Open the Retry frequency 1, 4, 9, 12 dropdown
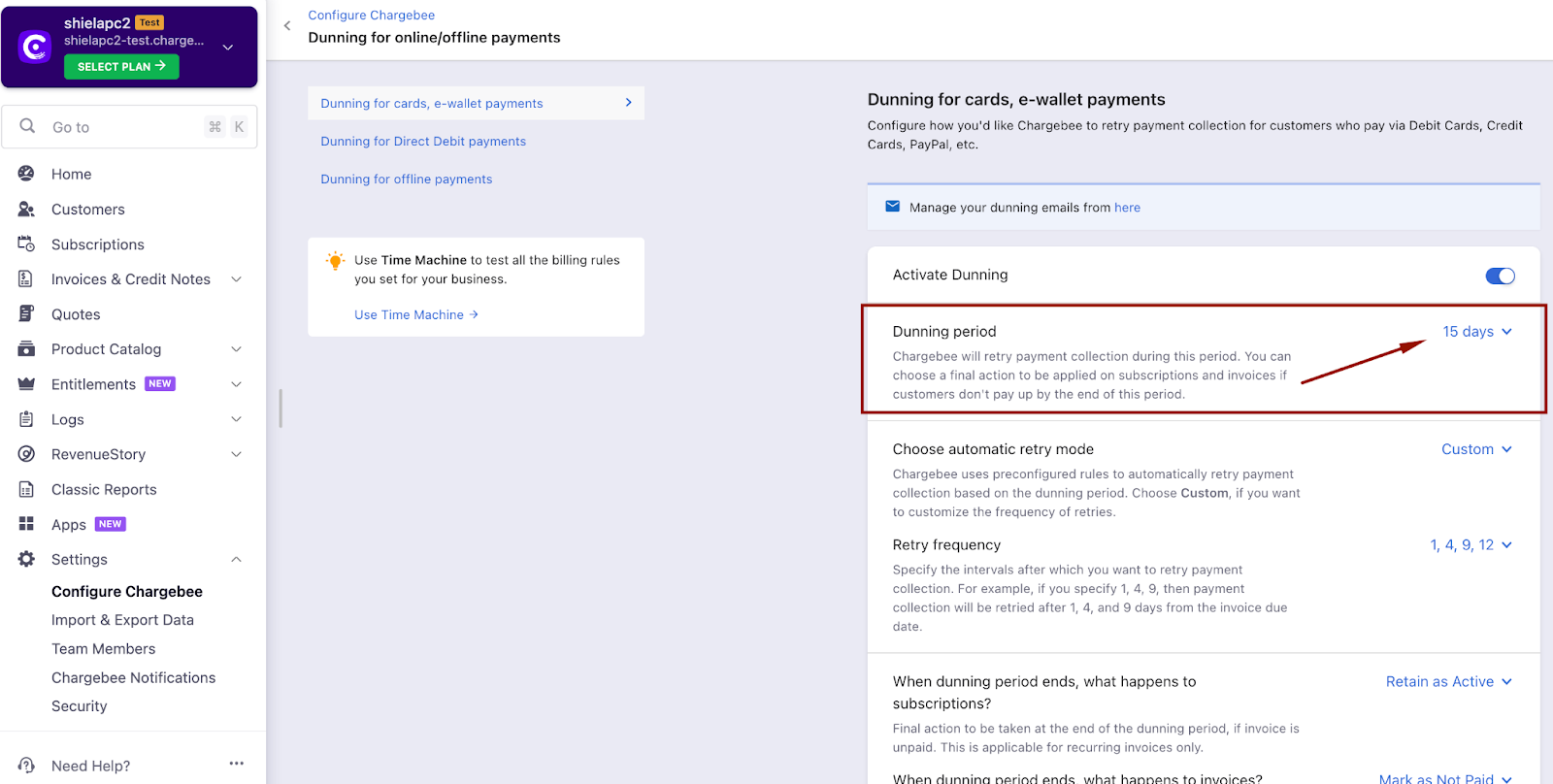1553x784 pixels. pyautogui.click(x=1470, y=545)
